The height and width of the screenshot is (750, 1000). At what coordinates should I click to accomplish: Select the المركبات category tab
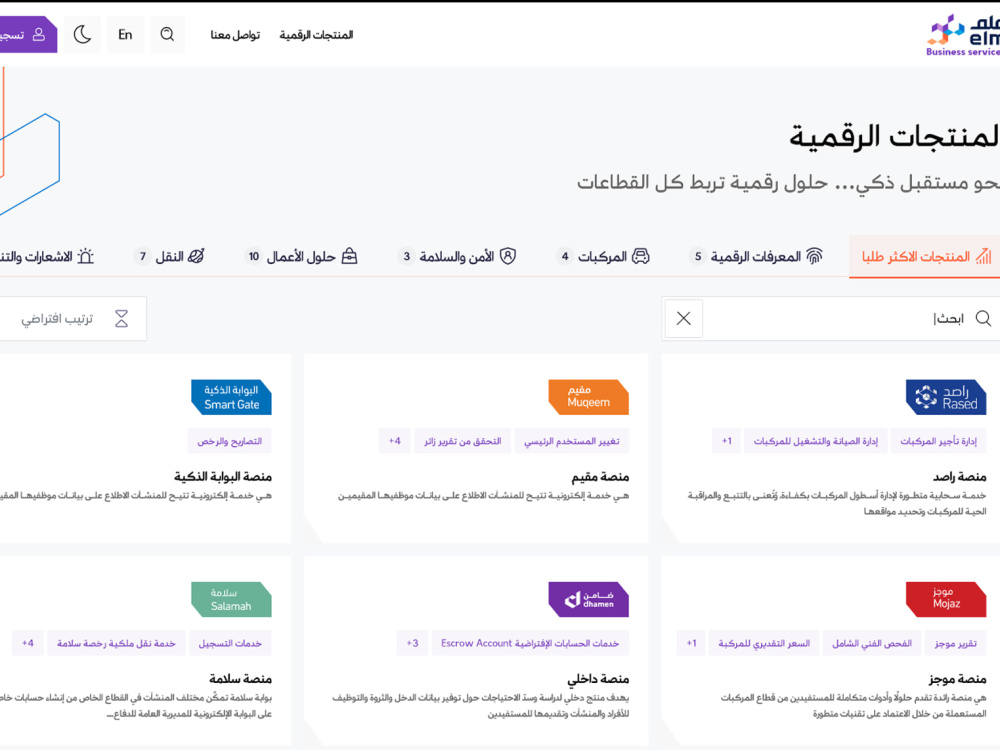click(x=603, y=256)
